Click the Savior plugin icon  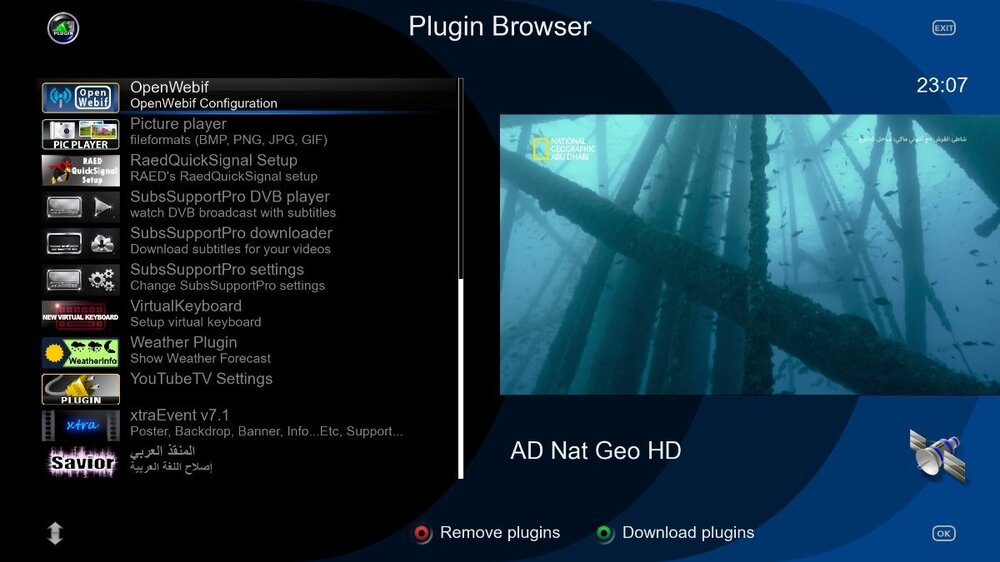tap(82, 462)
